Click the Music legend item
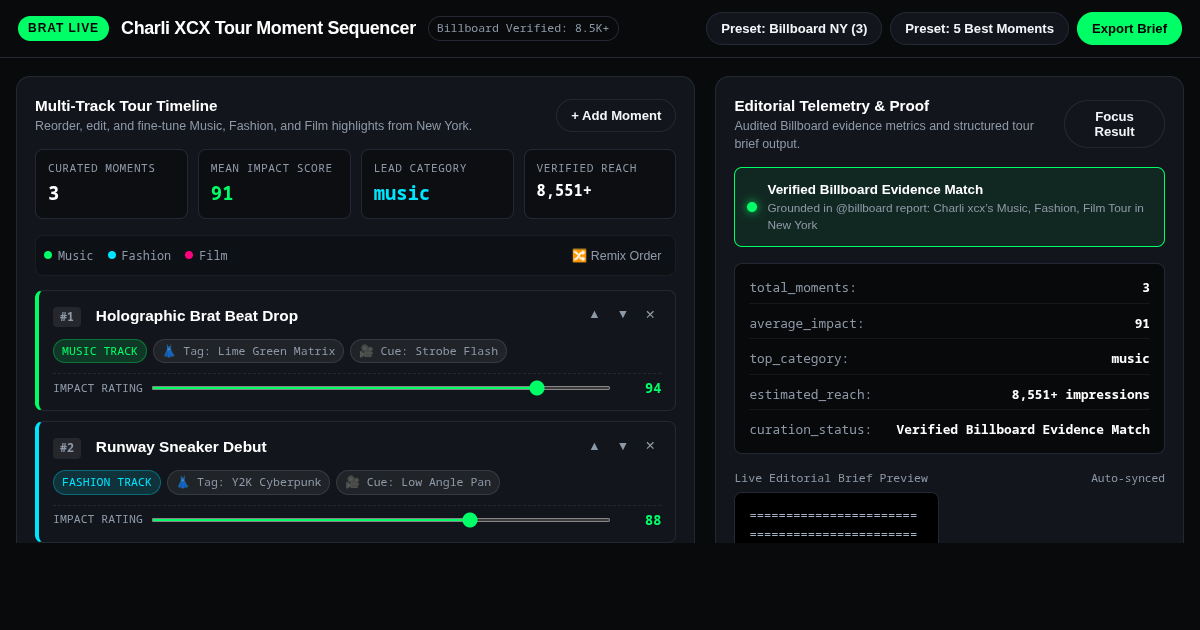 pos(68,256)
